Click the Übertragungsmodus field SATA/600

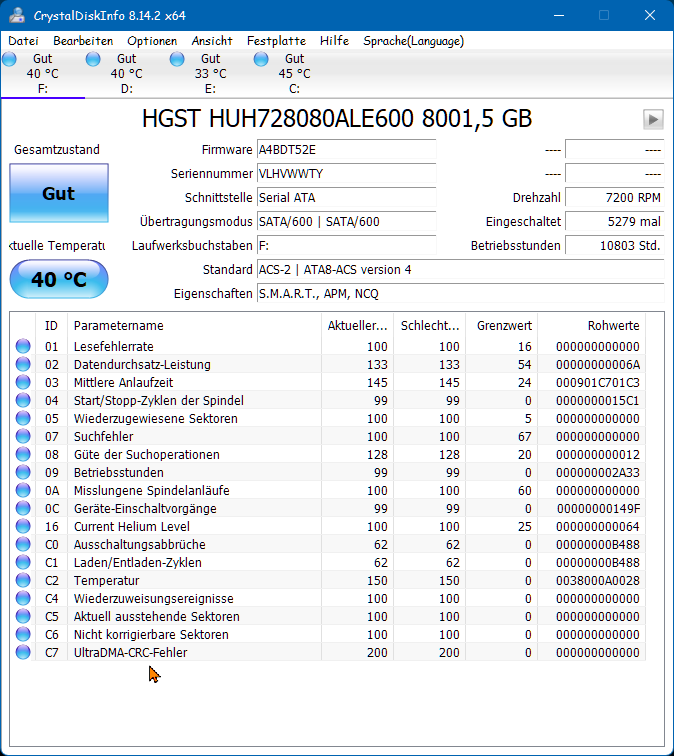[x=346, y=221]
